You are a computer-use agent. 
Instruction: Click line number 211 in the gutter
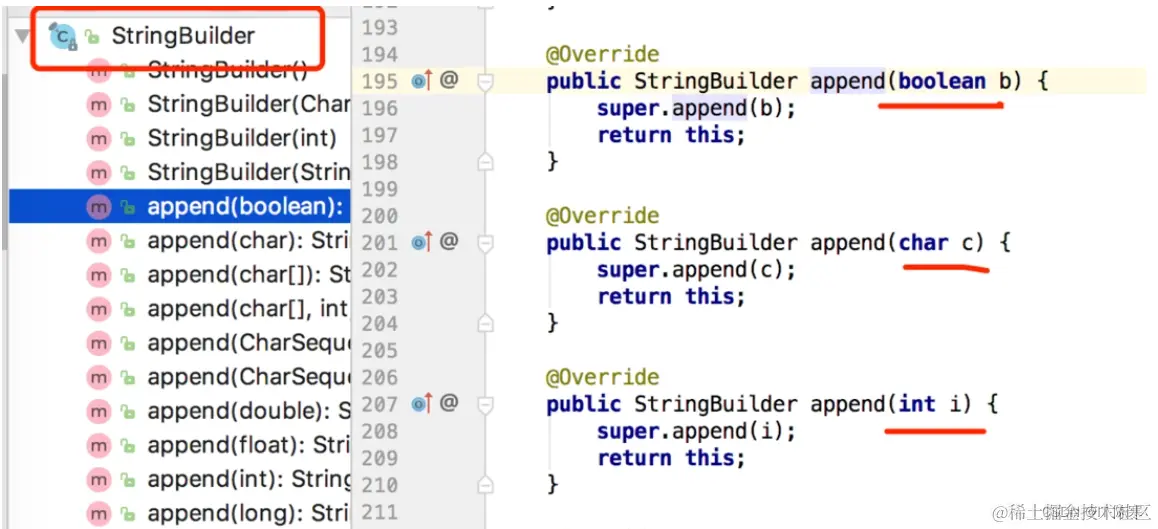(380, 512)
